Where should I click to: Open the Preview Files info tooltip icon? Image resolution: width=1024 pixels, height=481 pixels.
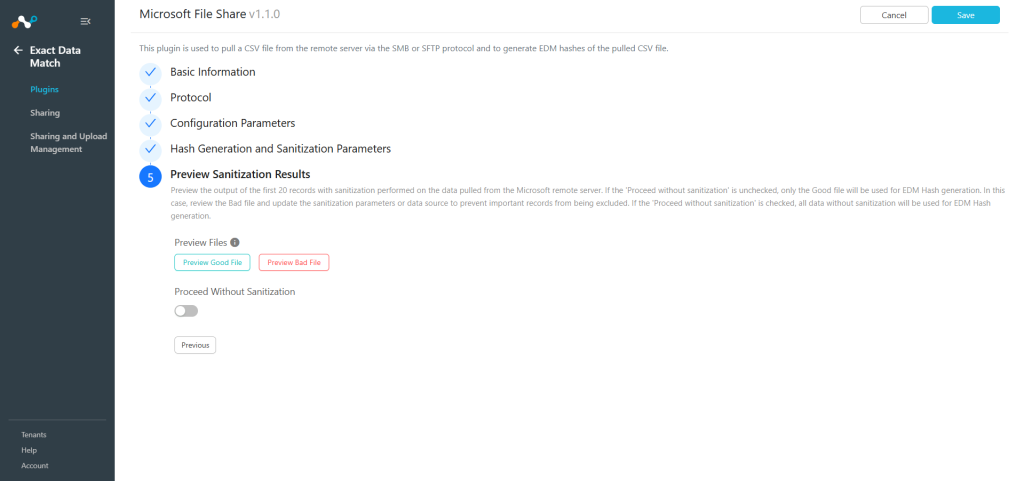[235, 242]
